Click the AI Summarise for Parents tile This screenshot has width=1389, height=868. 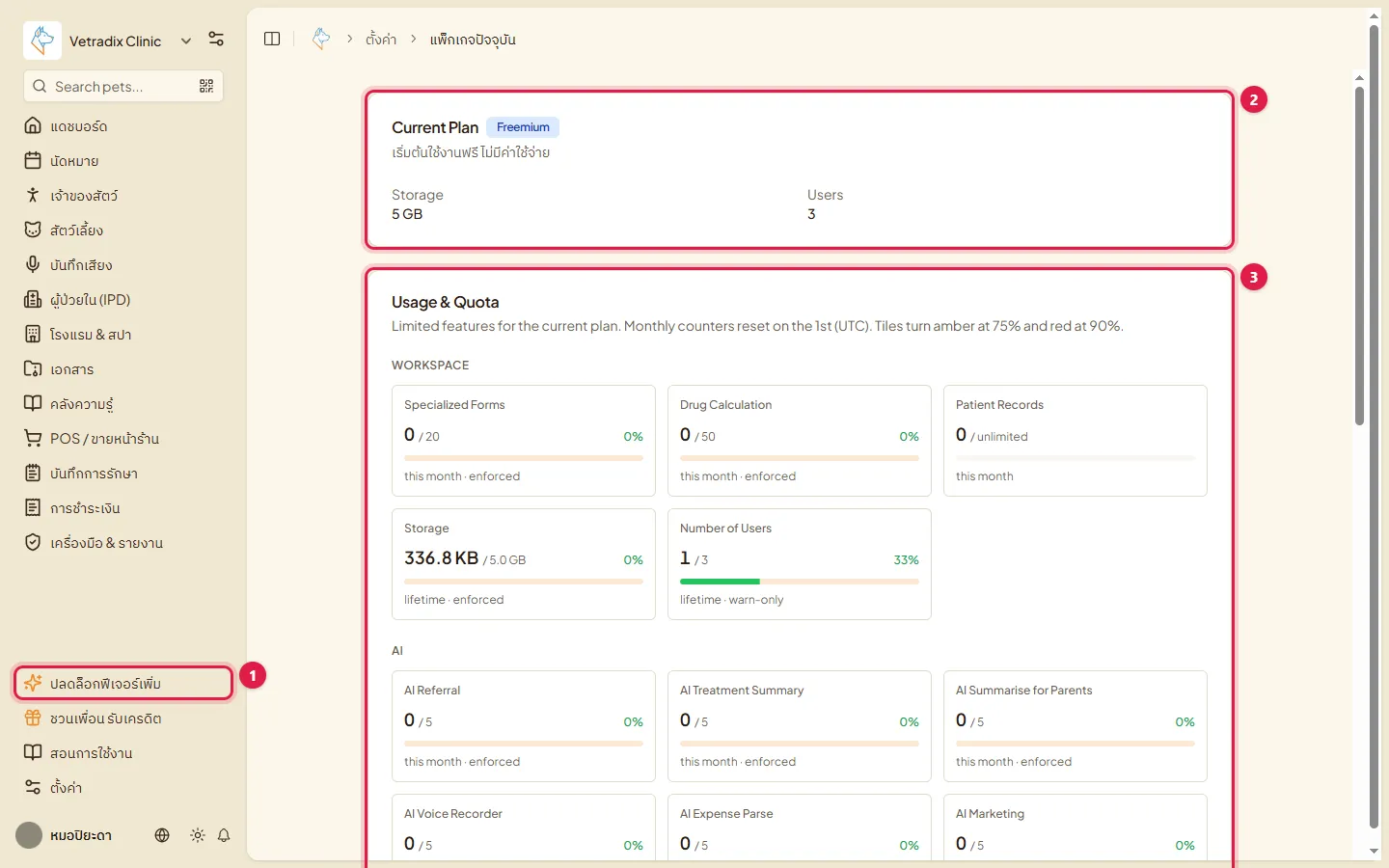click(x=1076, y=726)
